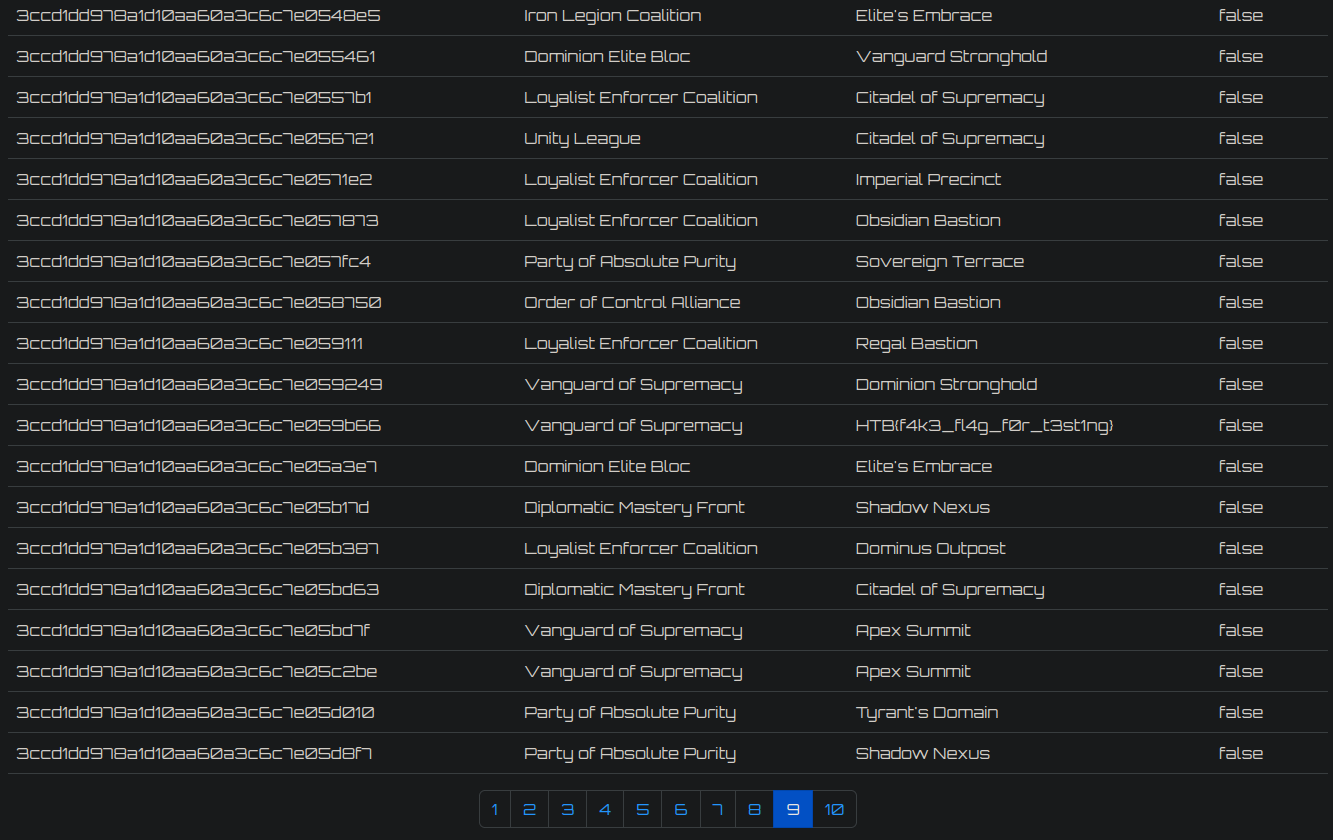1333x840 pixels.
Task: Go to pagination page 1
Action: (x=495, y=809)
